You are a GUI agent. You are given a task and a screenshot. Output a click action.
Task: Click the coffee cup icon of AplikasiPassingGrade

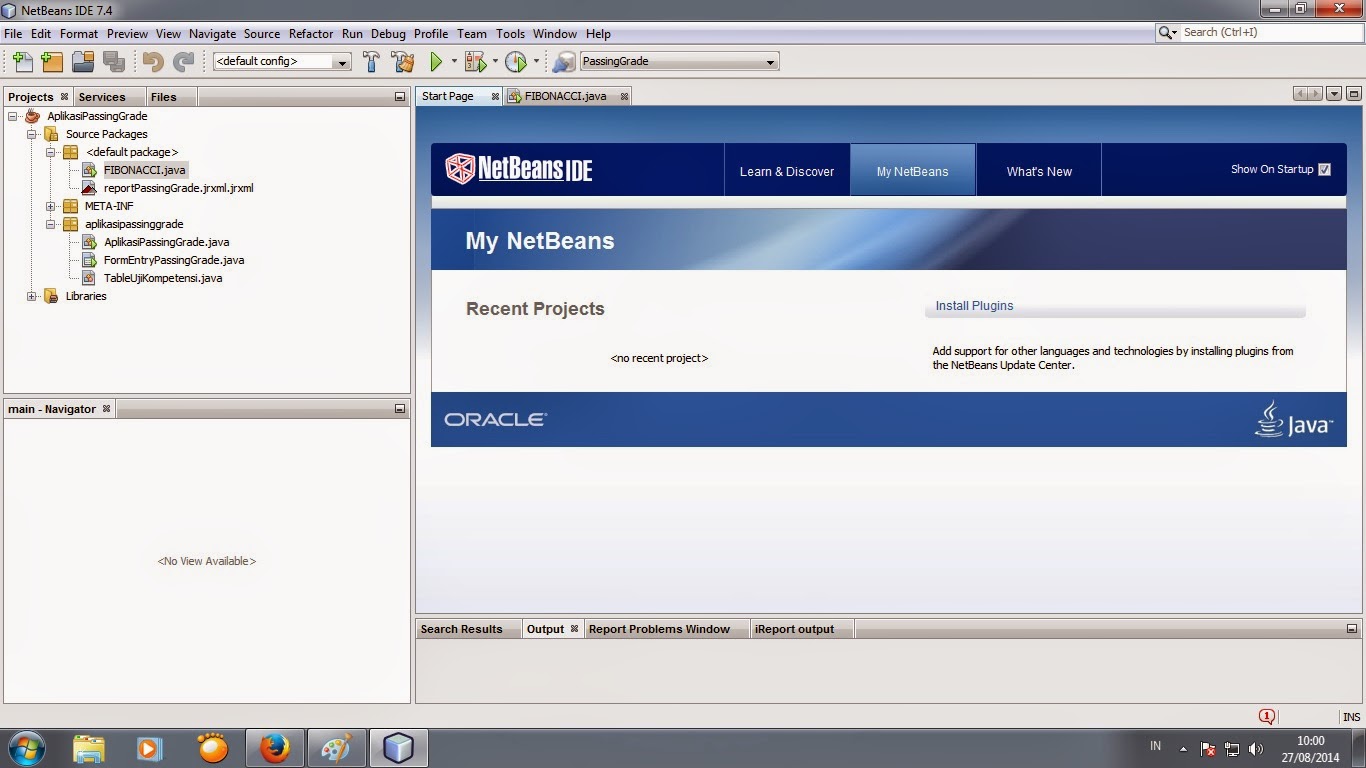tap(34, 116)
